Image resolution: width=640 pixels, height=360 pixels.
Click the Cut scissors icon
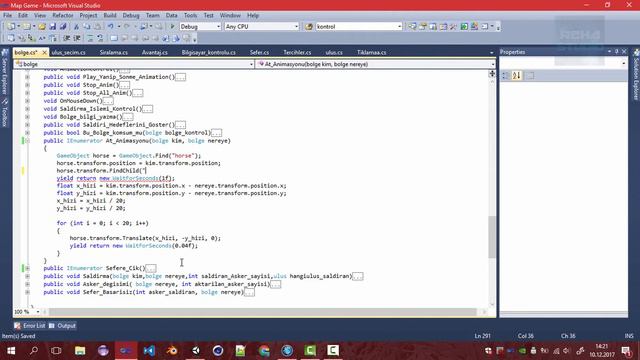pyautogui.click(x=76, y=27)
